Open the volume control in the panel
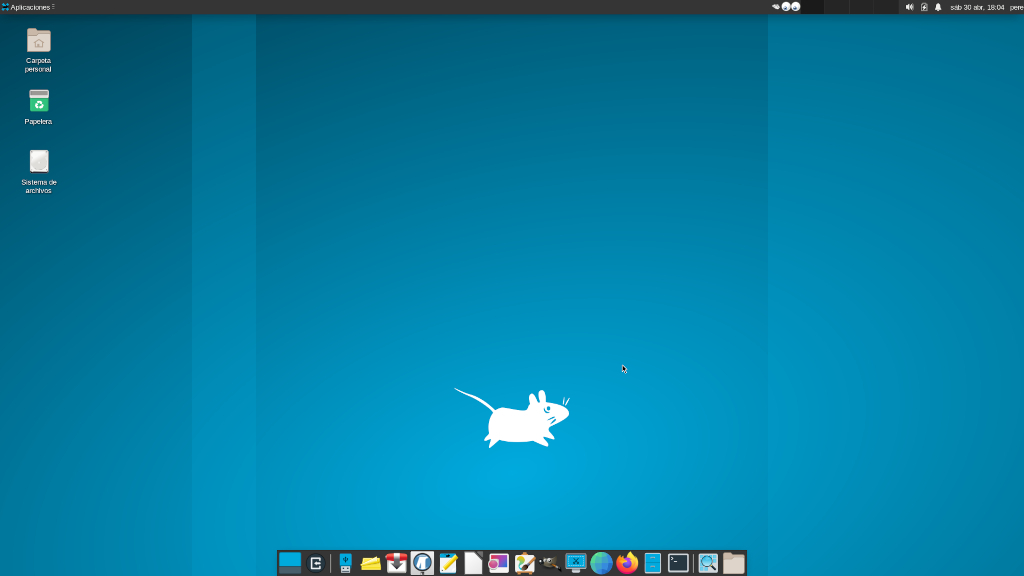The image size is (1024, 576). pos(909,7)
